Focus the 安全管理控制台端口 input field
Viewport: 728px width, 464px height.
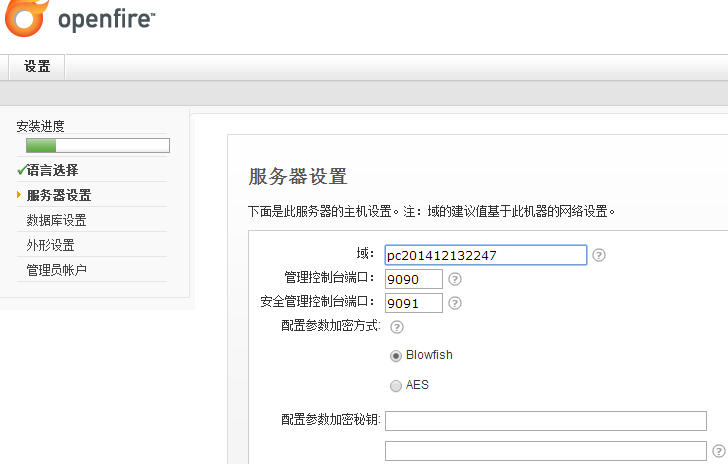(x=414, y=303)
